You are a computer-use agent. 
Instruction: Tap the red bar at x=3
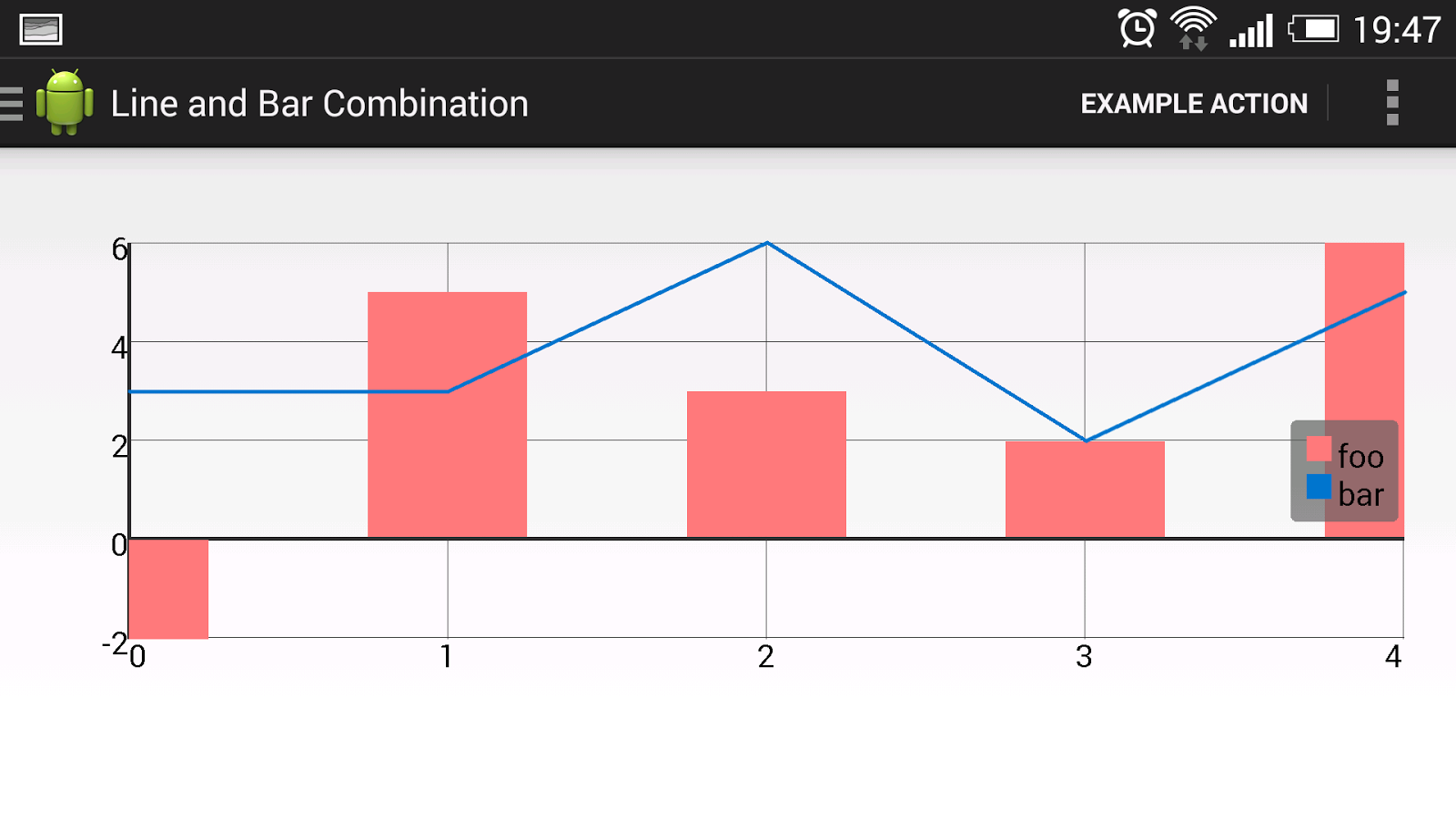click(x=1085, y=489)
